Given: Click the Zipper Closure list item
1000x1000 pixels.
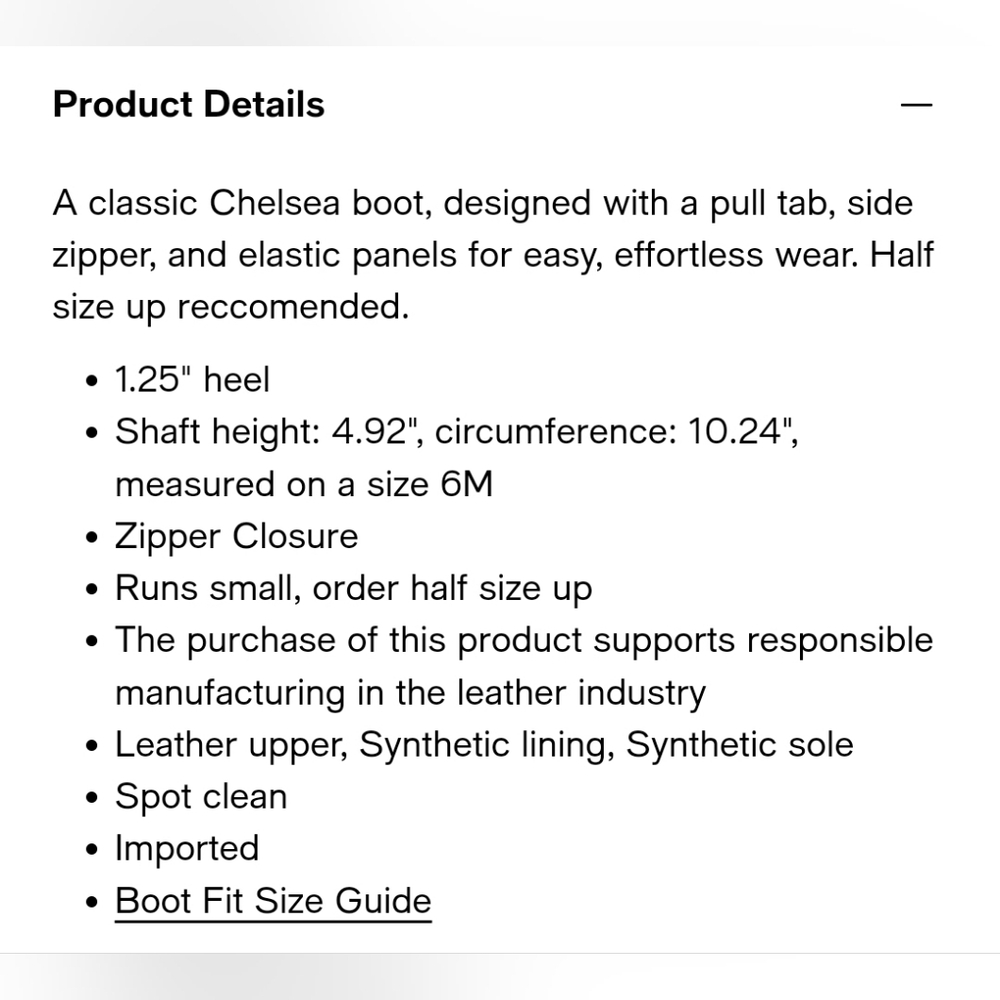Looking at the screenshot, I should 236,537.
